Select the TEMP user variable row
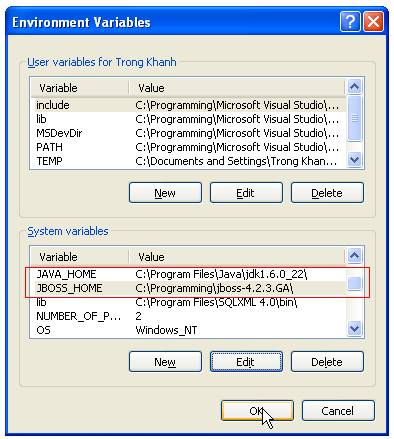This screenshot has height=439, width=394. click(188, 161)
